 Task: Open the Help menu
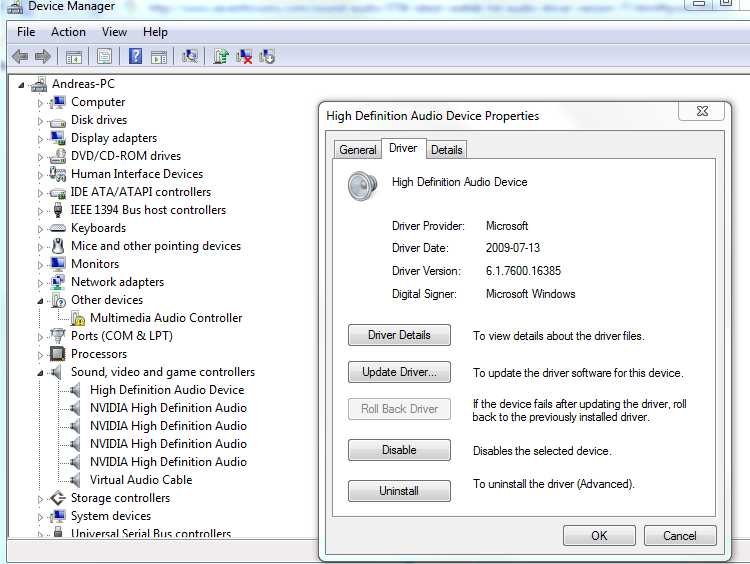tap(155, 32)
